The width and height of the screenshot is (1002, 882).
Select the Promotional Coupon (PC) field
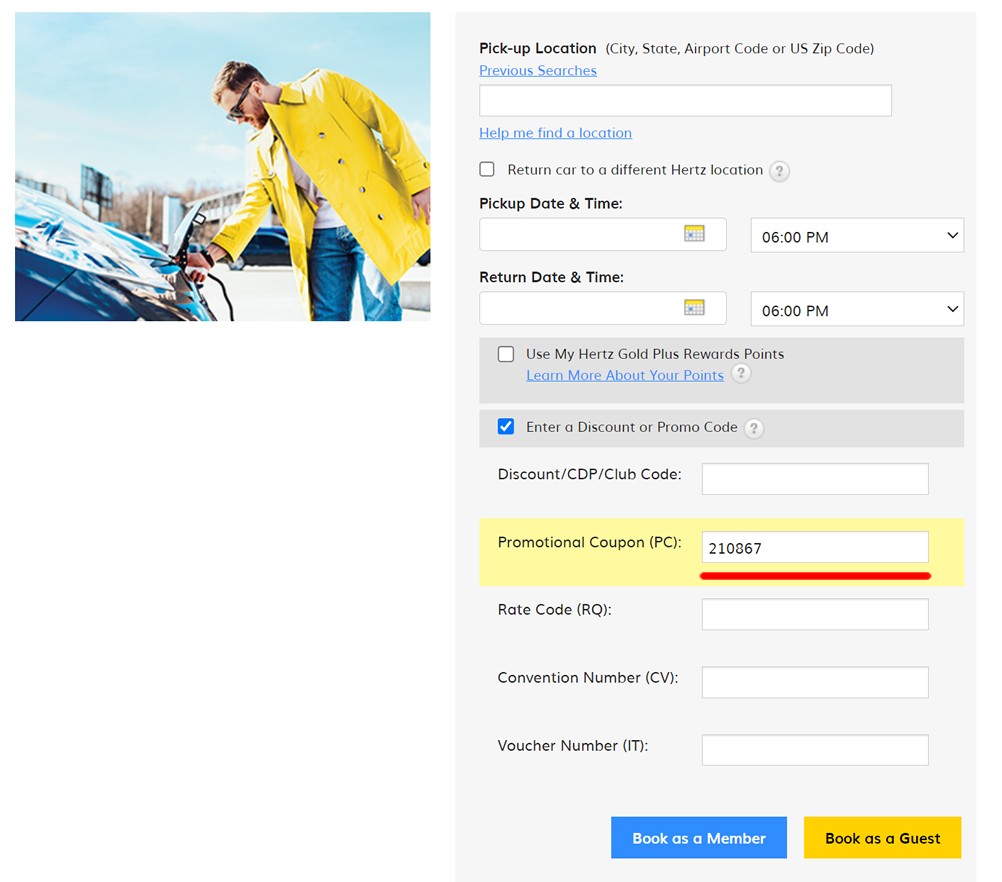[815, 547]
